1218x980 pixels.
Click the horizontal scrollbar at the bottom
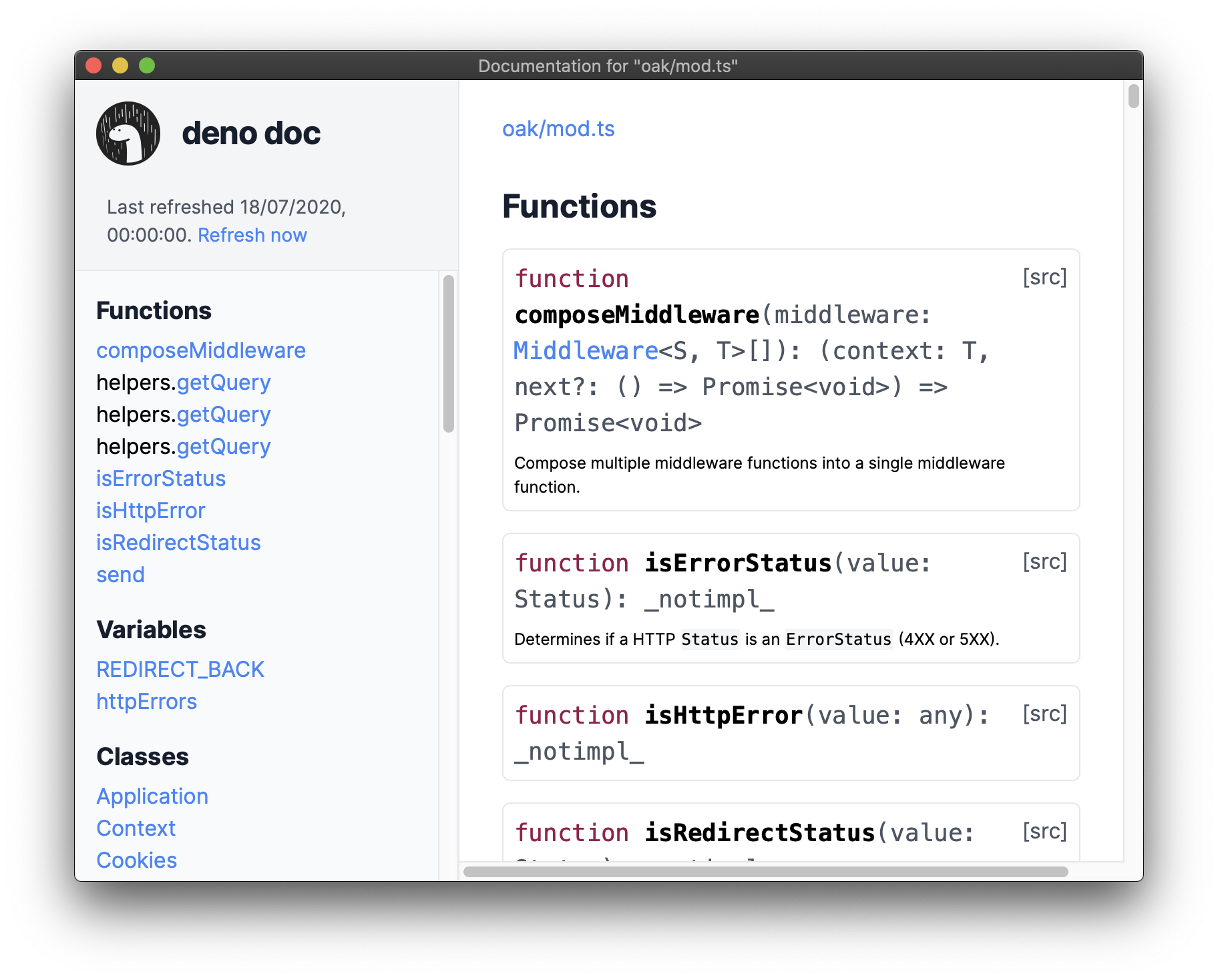pos(765,871)
